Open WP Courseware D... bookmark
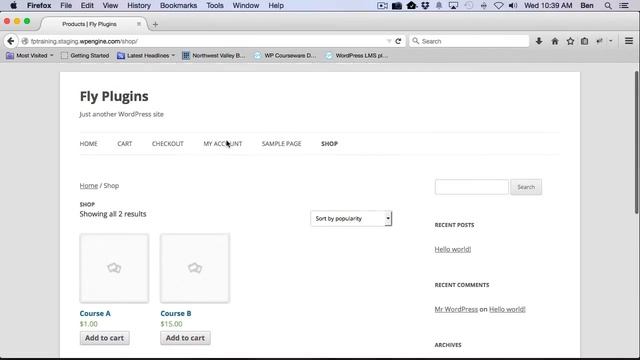This screenshot has height=360, width=640. tap(285, 56)
